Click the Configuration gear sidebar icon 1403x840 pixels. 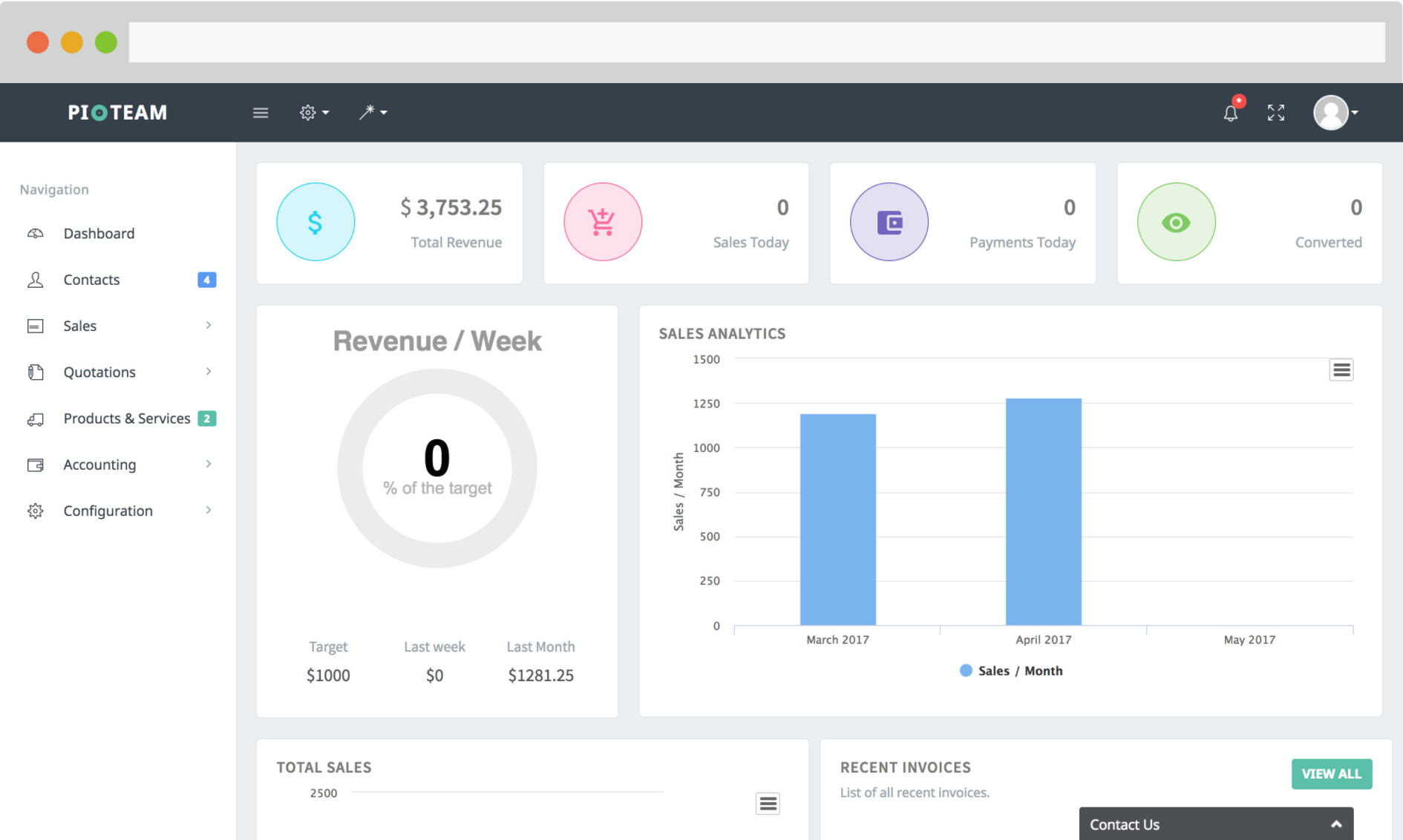click(36, 511)
